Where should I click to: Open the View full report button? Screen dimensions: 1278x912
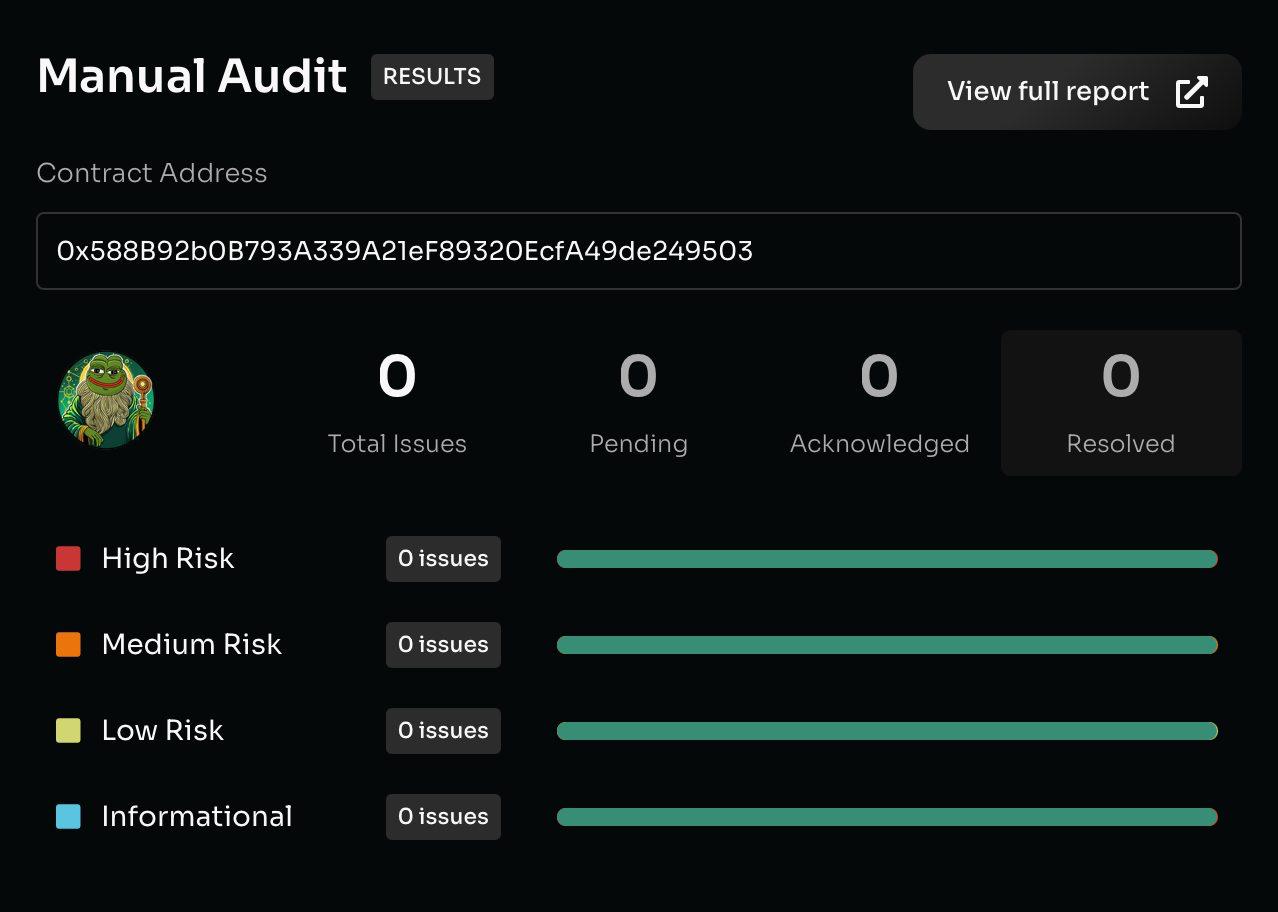click(1077, 92)
